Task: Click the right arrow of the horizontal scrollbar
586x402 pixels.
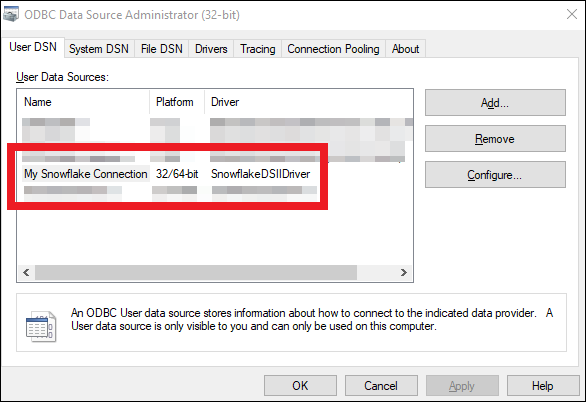Action: pos(403,272)
